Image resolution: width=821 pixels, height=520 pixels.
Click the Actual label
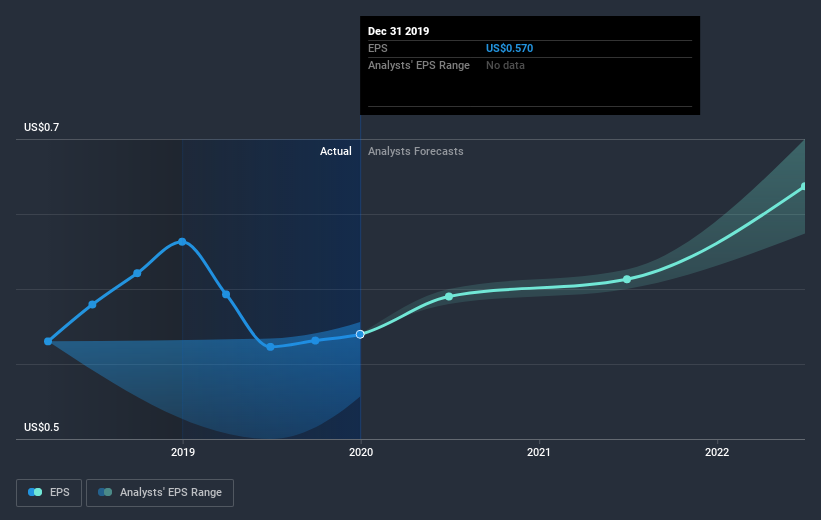tap(336, 151)
